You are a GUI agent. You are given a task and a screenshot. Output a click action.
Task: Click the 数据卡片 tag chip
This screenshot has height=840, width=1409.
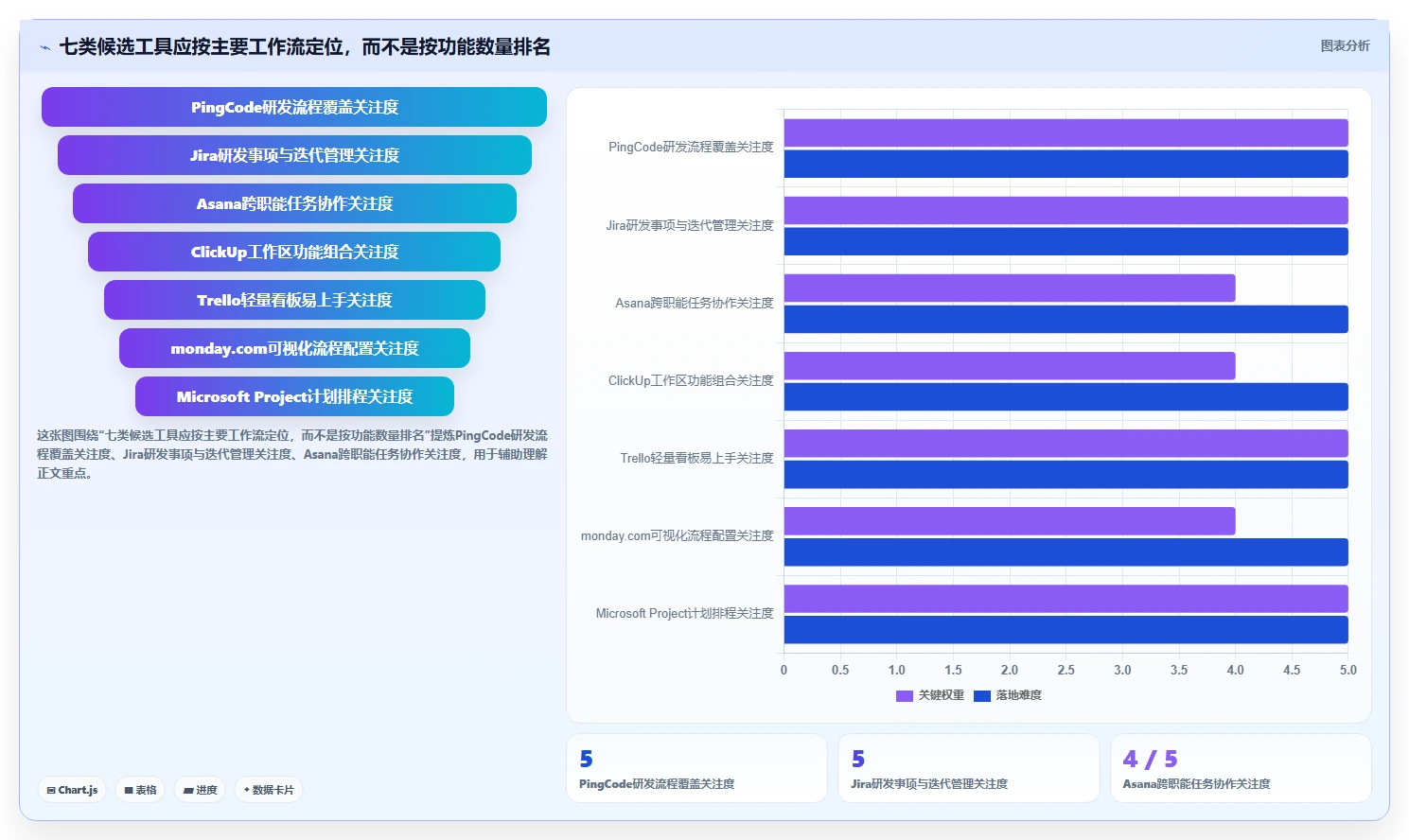point(269,790)
